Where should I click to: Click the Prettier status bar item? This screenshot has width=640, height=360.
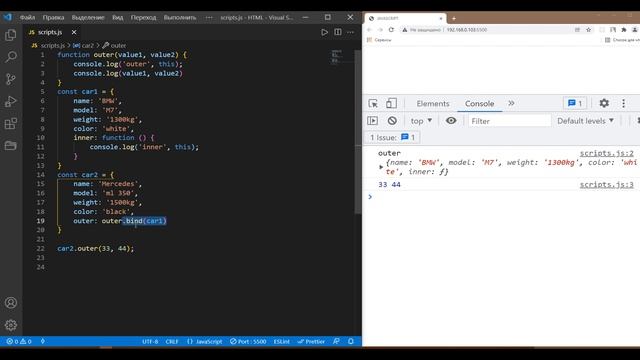coord(311,341)
